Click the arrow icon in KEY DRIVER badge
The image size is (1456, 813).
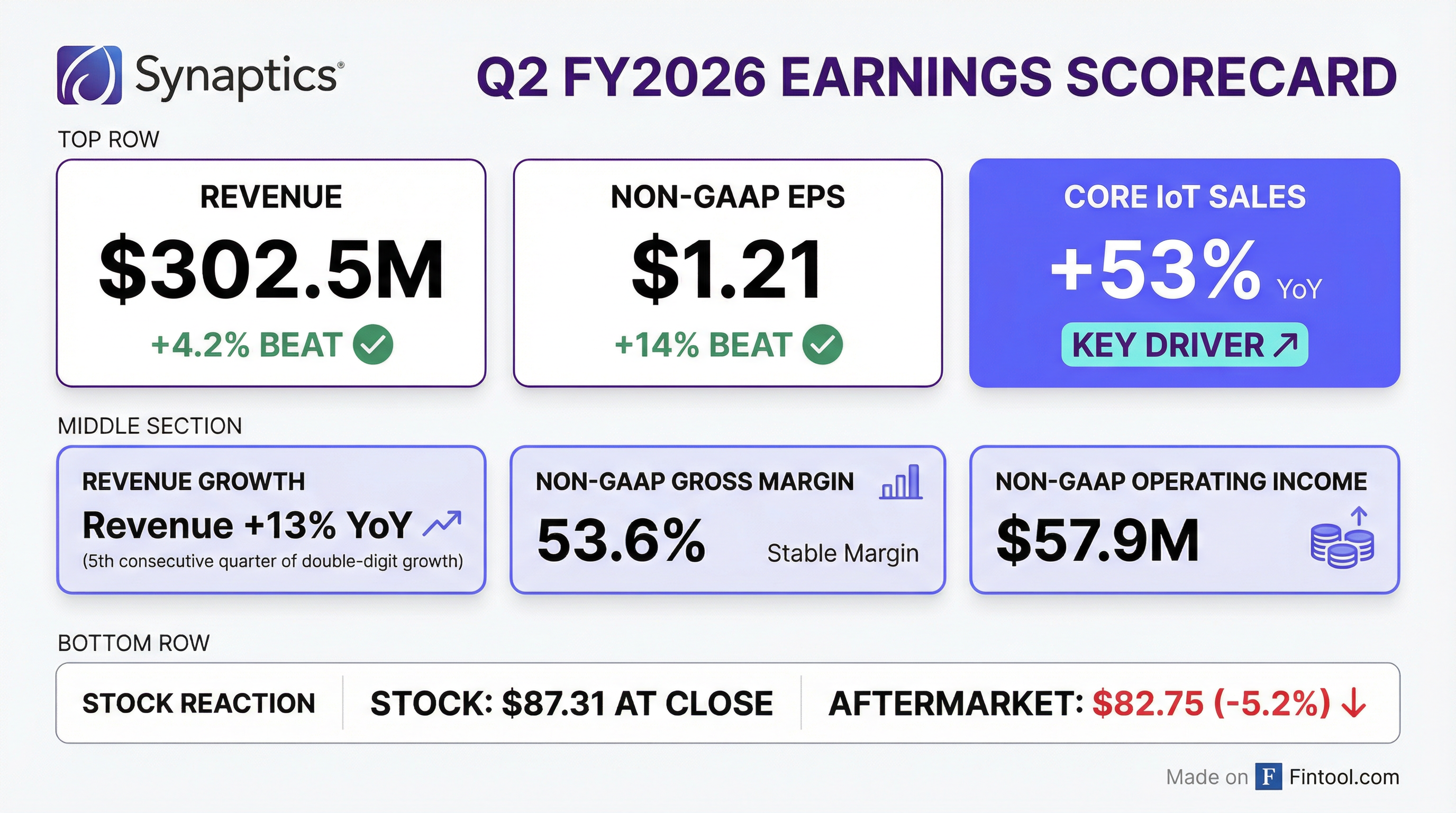[1285, 345]
